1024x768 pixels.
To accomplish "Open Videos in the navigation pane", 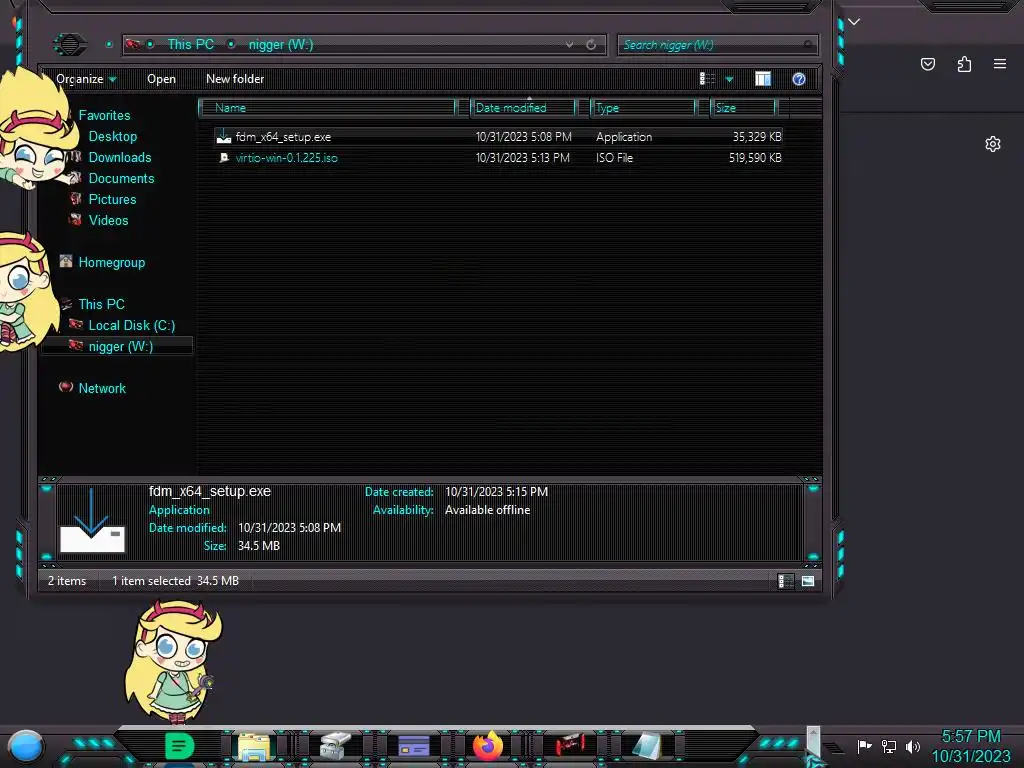I will 108,220.
